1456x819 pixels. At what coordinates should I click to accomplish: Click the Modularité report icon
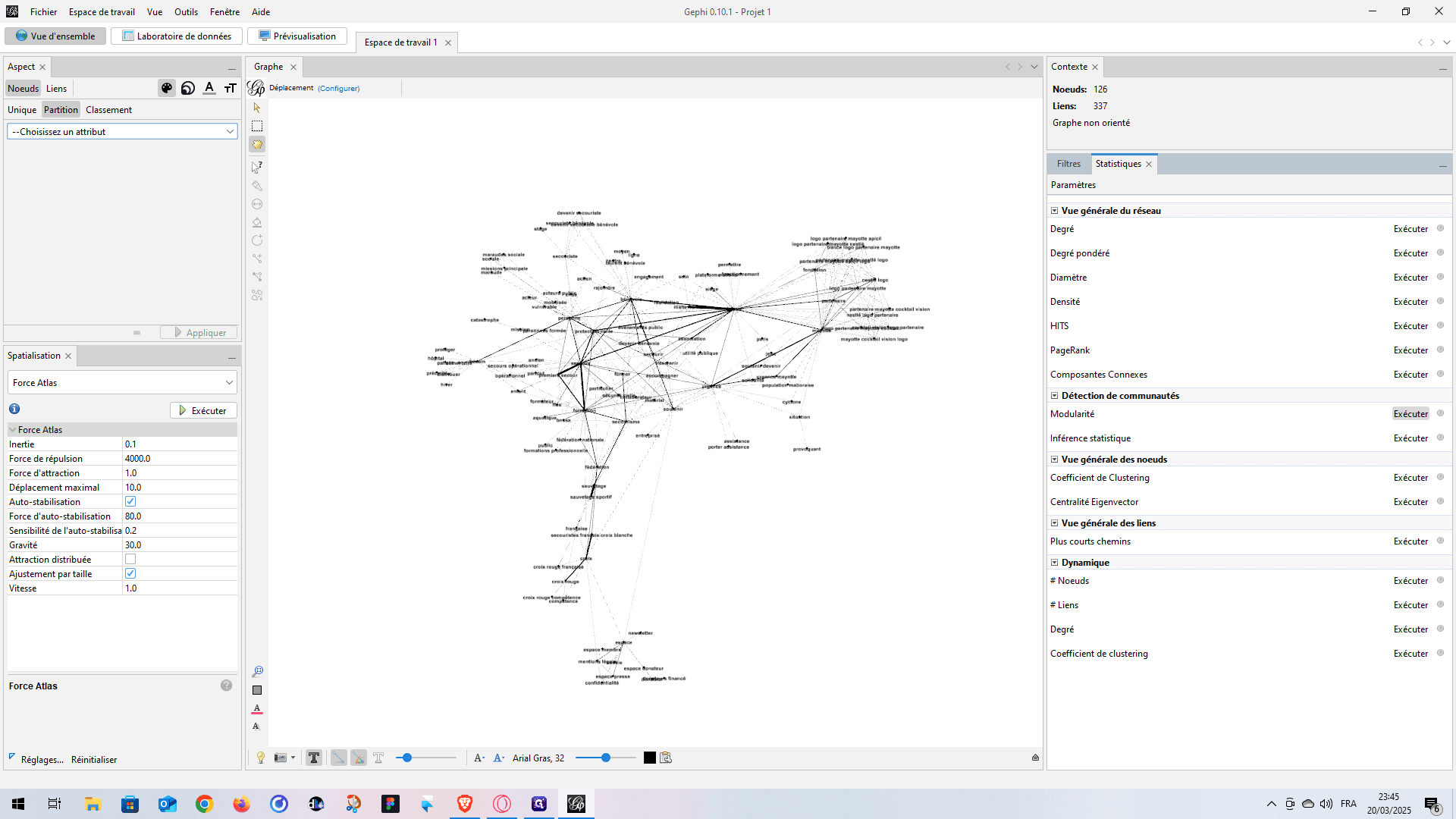1440,413
